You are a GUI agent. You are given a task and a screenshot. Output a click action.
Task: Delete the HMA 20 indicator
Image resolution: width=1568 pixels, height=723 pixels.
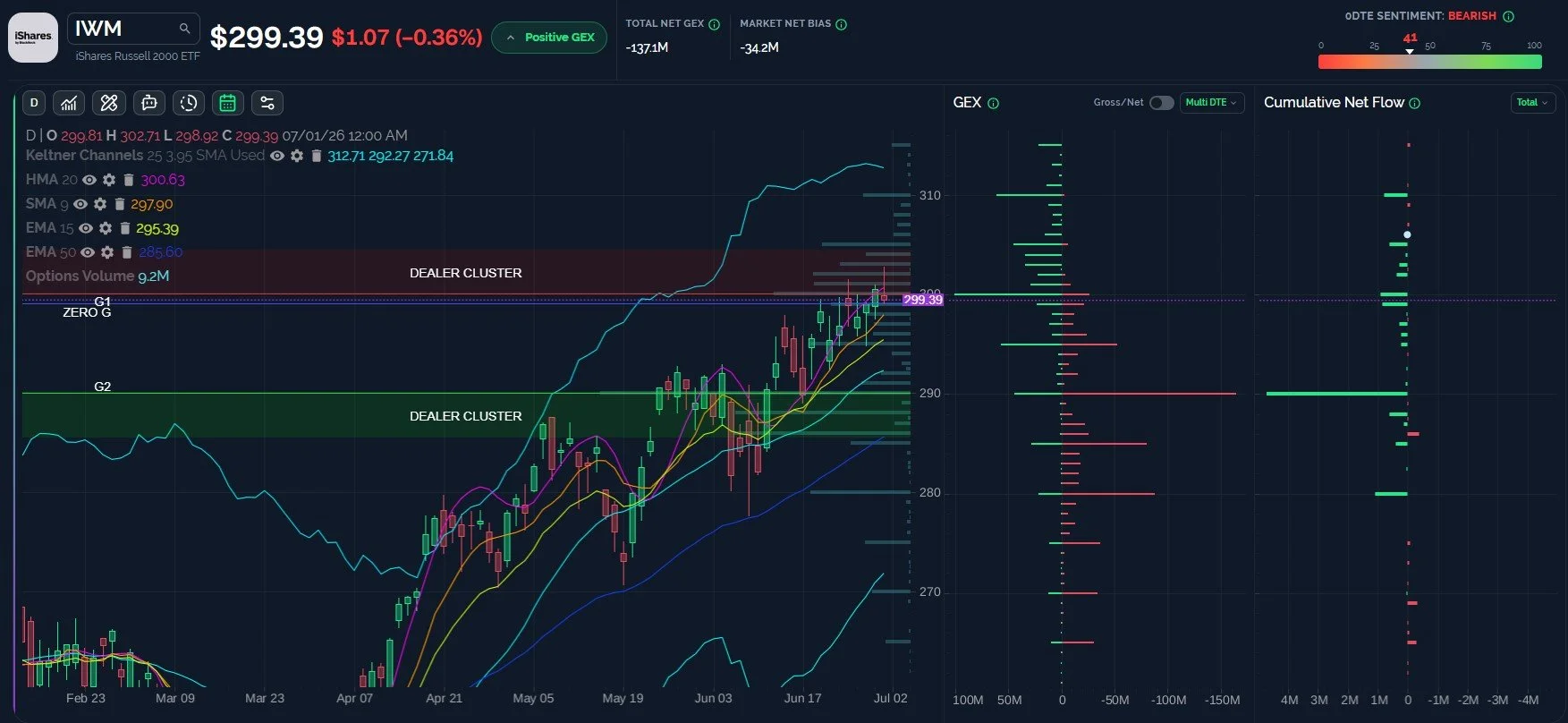click(128, 180)
